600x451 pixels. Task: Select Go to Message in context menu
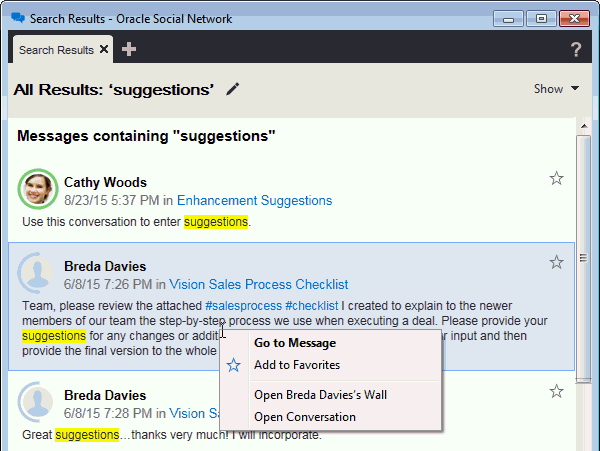(x=294, y=343)
